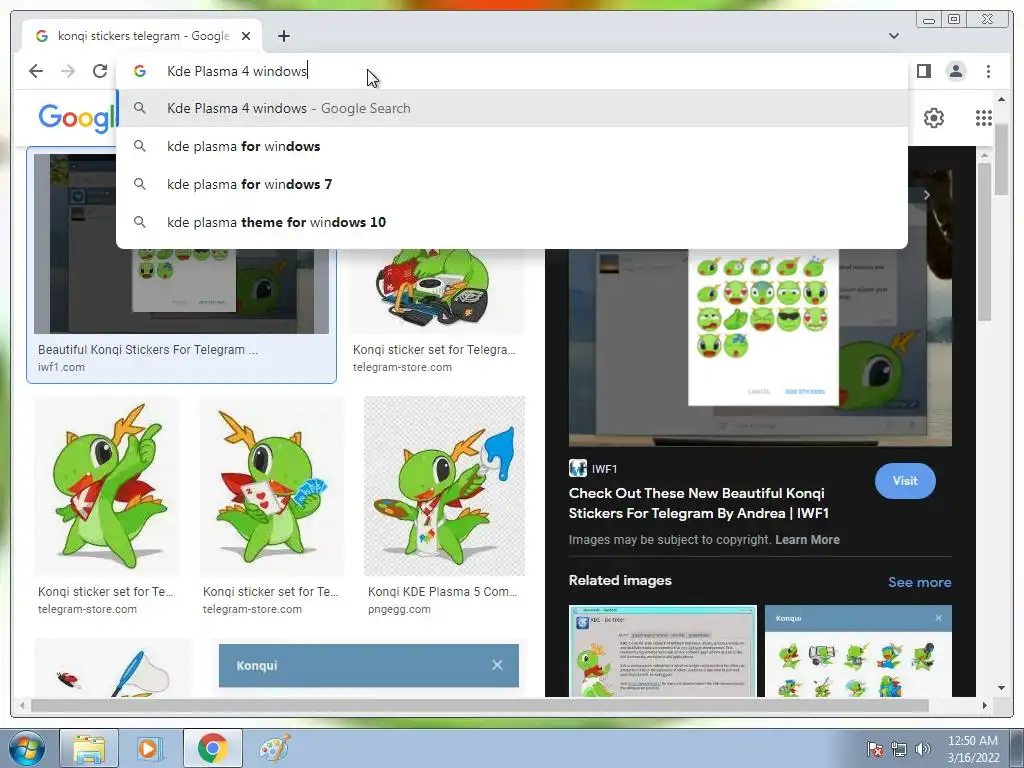1024x768 pixels.
Task: Open Google quick settings gear
Action: (934, 118)
